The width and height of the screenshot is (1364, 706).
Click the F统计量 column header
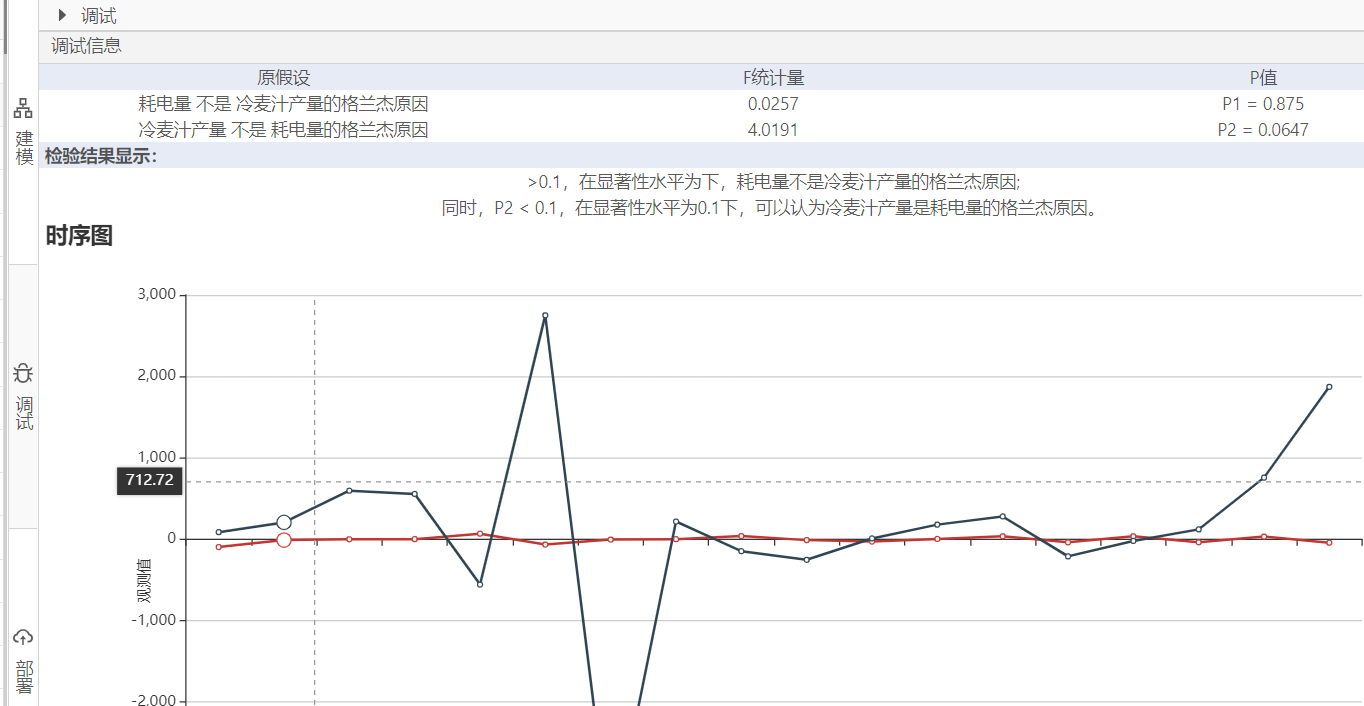[773, 78]
